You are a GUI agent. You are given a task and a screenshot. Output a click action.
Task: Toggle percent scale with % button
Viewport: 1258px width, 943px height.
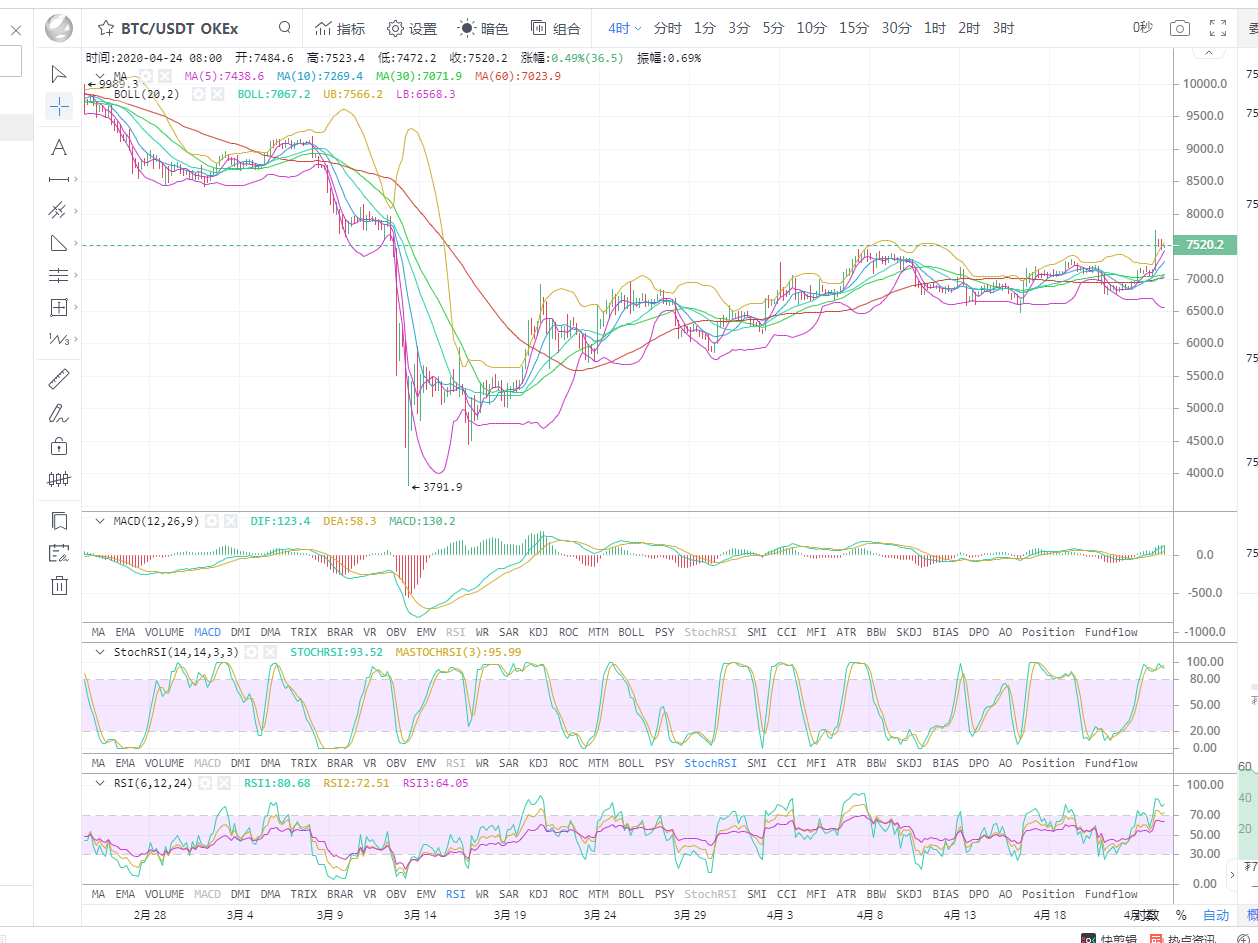(1181, 915)
